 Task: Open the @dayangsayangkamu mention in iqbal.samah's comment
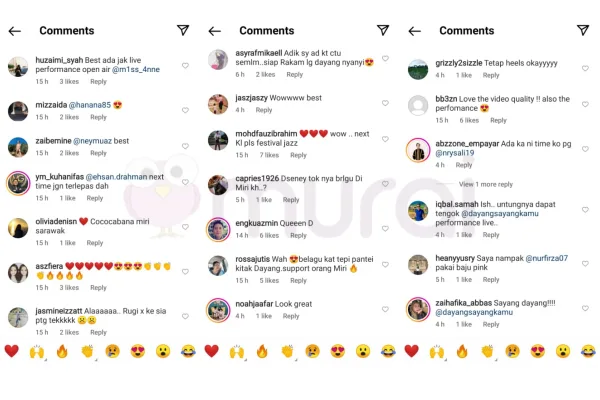click(500, 213)
